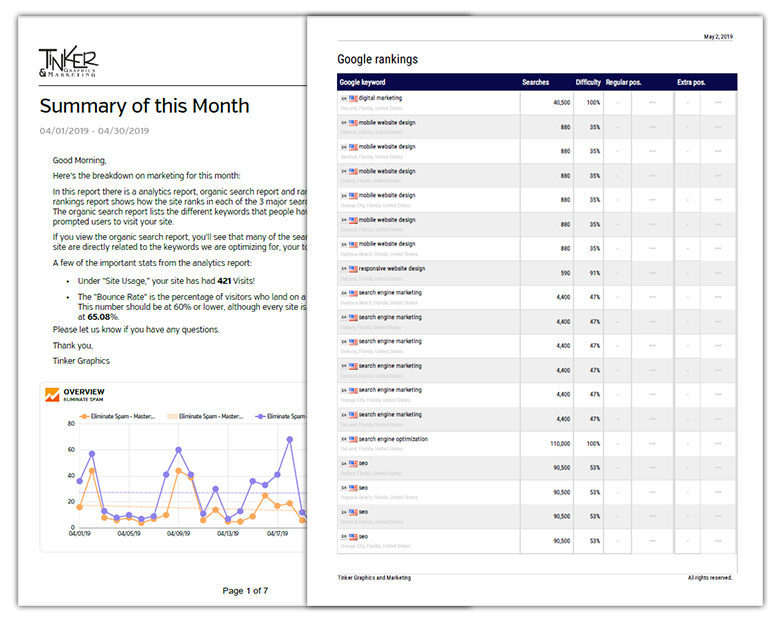
Task: Click the Difficulty column header
Action: (x=588, y=82)
